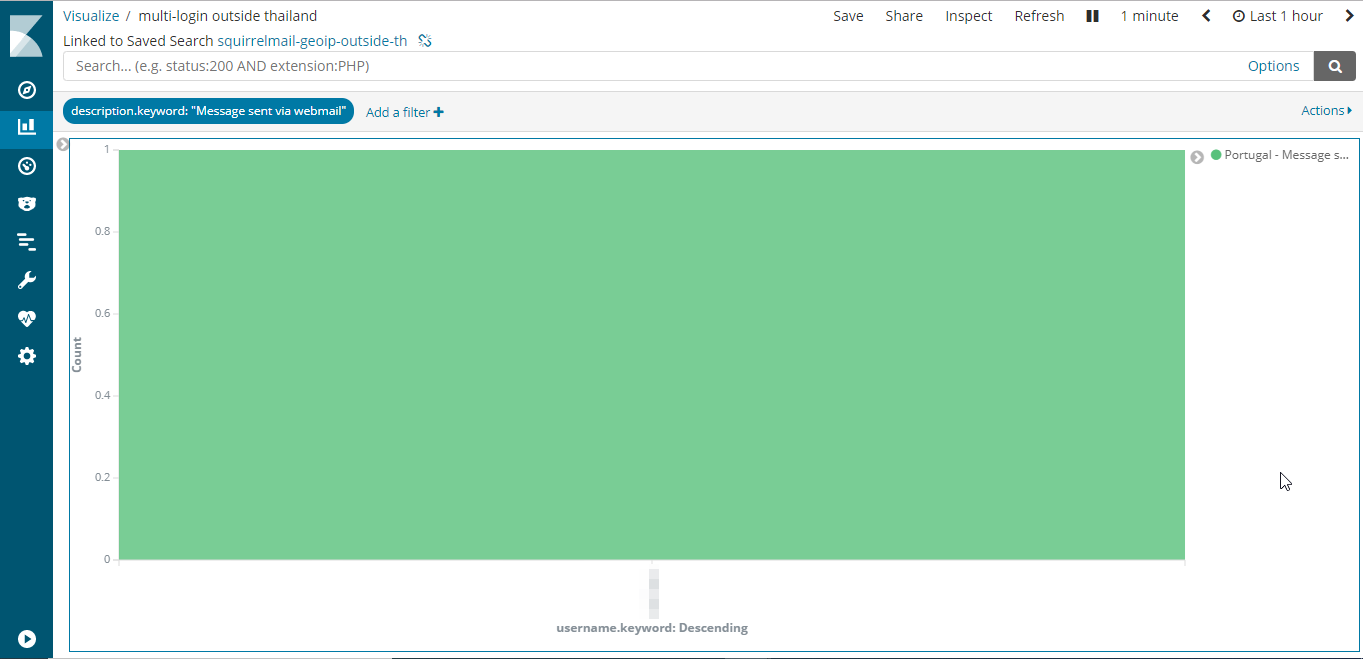Open the Inspect menu item
Image resolution: width=1363 pixels, height=659 pixels.
(x=968, y=16)
